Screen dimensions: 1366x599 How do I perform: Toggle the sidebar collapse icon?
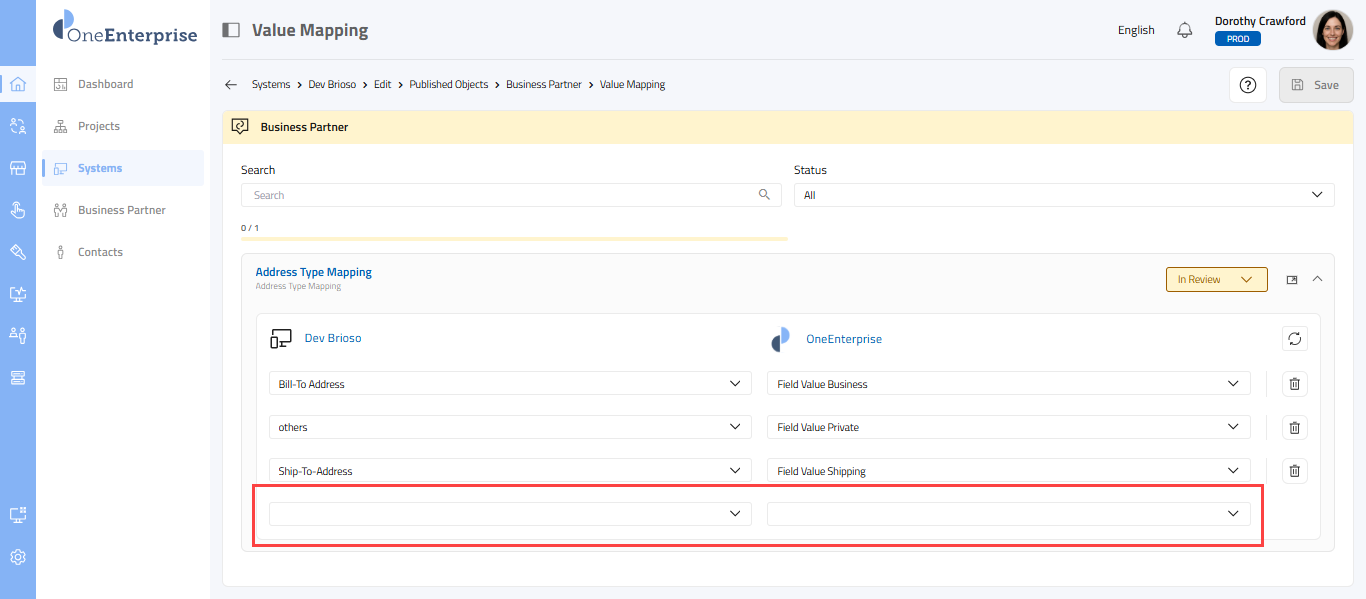[231, 30]
